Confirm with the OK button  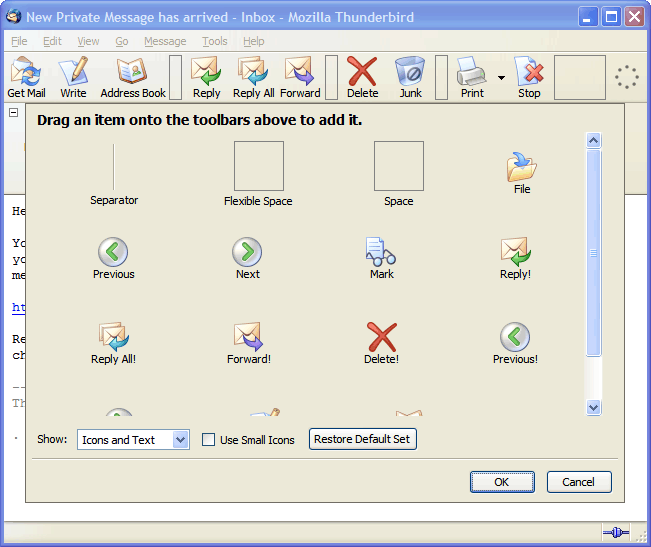pyautogui.click(x=502, y=482)
